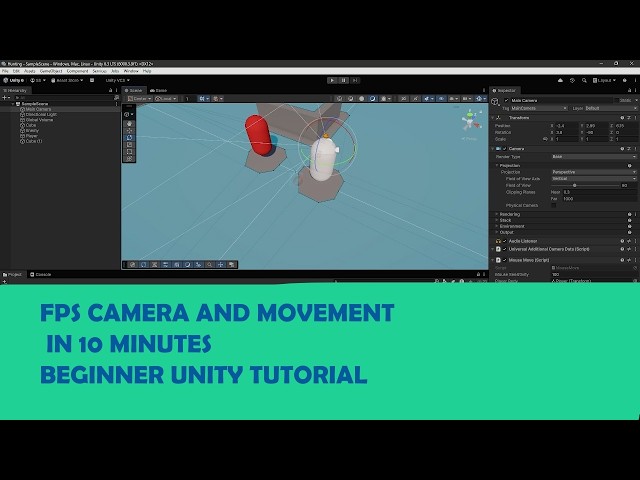
Task: Open the Asset Store dropdown
Action: [67, 80]
